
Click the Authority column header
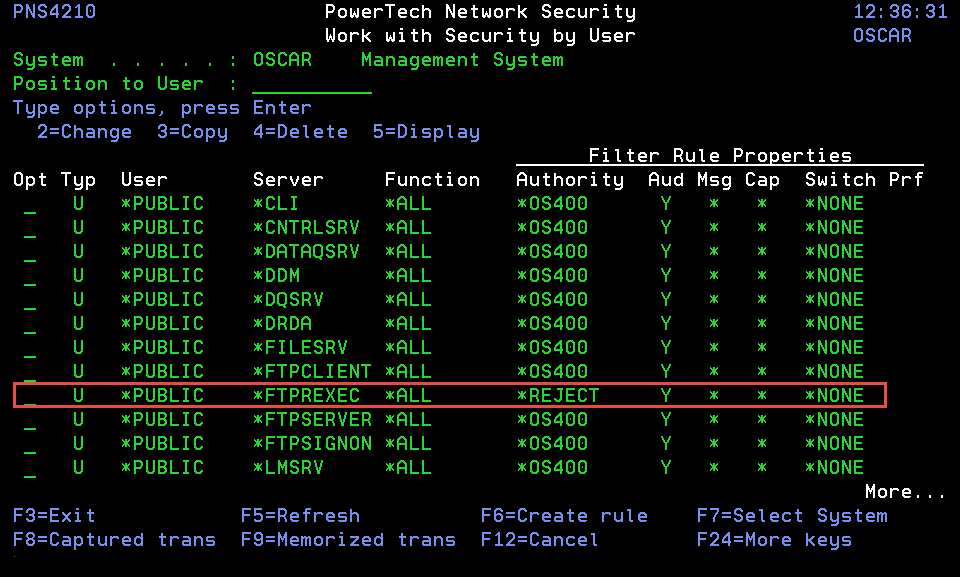pyautogui.click(x=570, y=180)
